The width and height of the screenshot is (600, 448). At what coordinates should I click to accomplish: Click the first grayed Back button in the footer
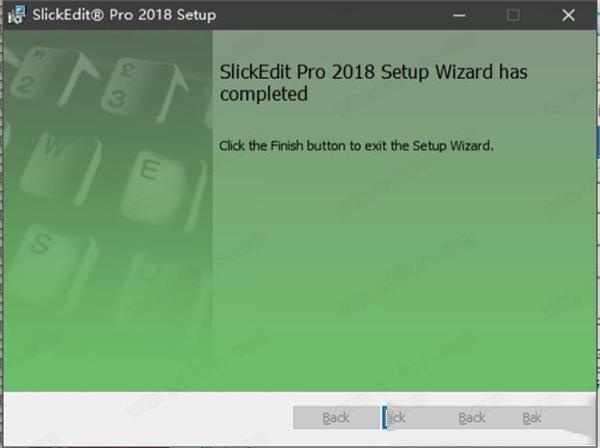point(336,417)
